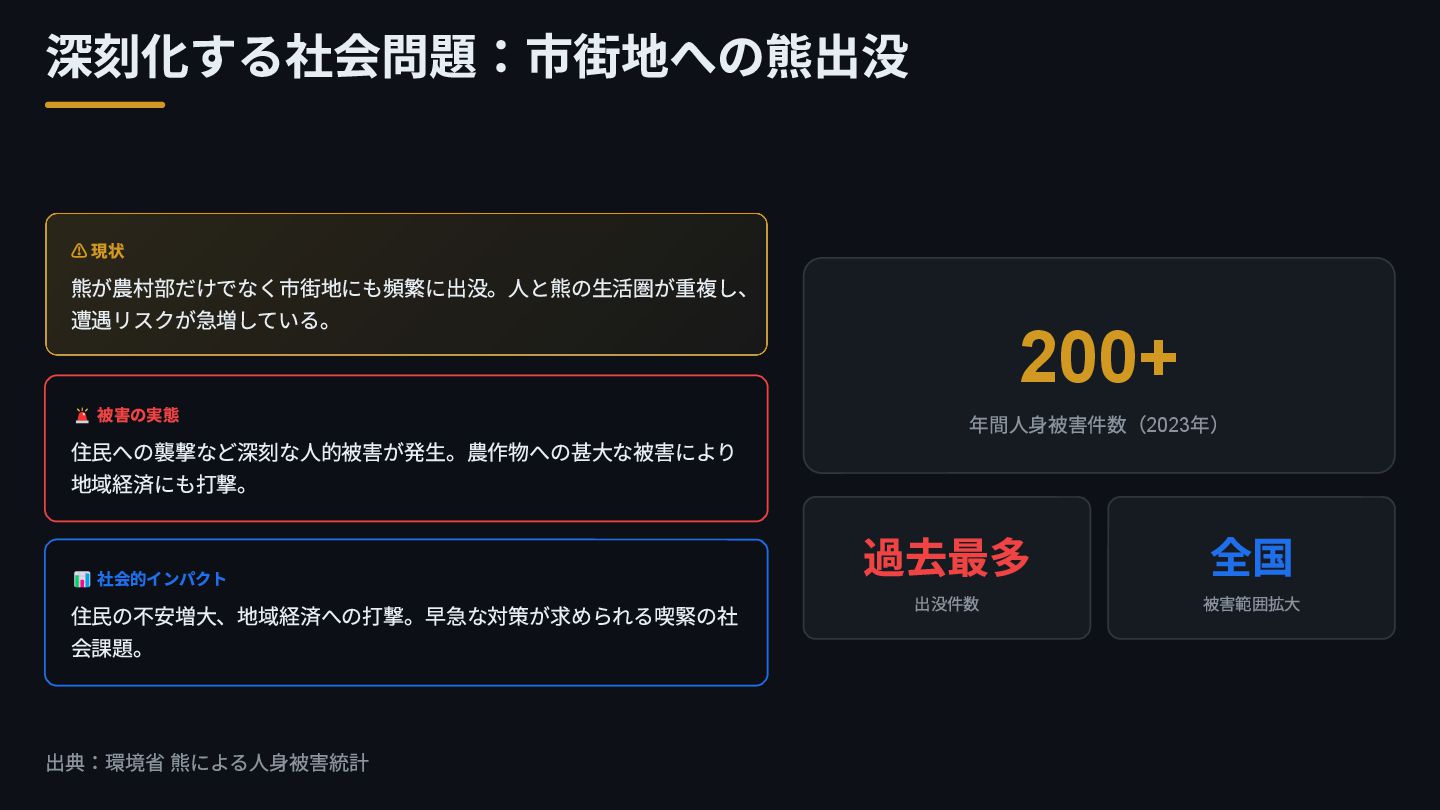Viewport: 1440px width, 810px height.
Task: Select the 現状 heading label
Action: pos(108,251)
